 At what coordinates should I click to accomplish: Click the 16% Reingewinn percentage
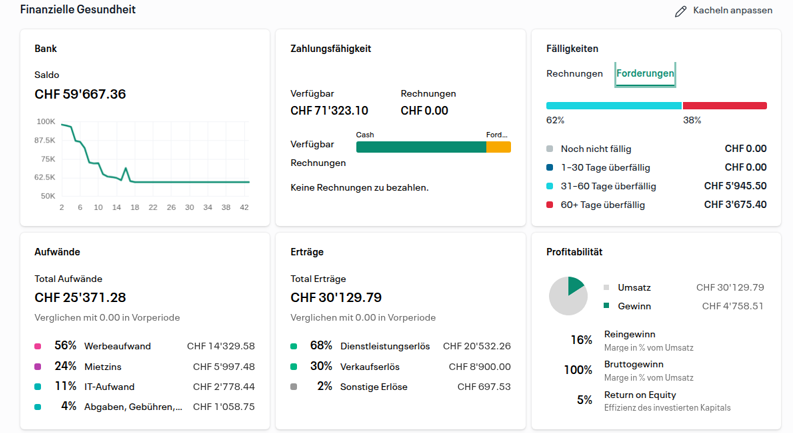click(581, 340)
